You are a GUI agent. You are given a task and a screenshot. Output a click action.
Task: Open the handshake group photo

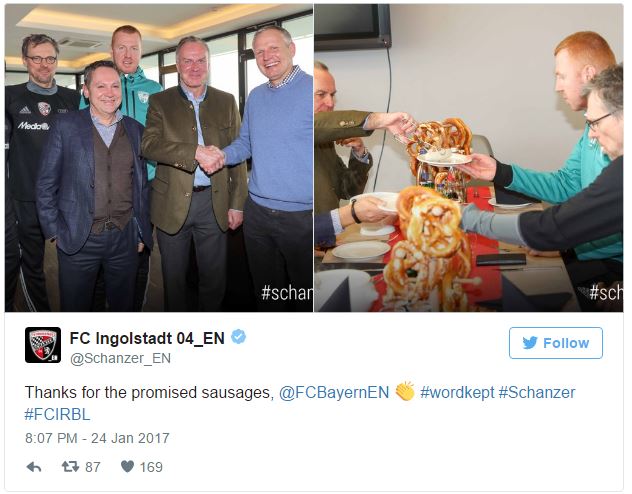(159, 158)
